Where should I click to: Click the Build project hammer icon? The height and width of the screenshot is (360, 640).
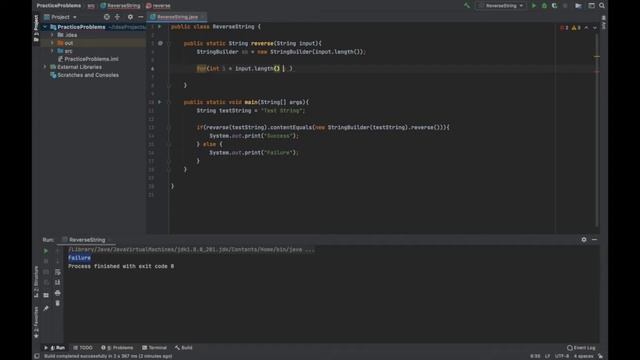point(467,6)
